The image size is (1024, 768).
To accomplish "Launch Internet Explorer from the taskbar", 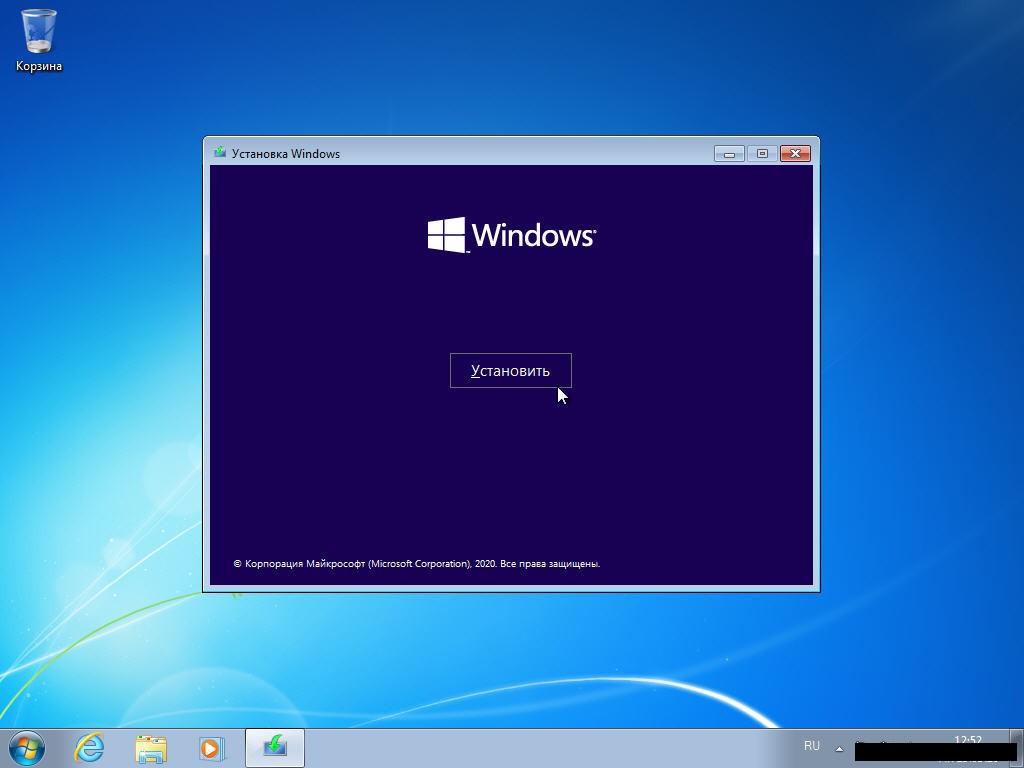I will point(89,748).
